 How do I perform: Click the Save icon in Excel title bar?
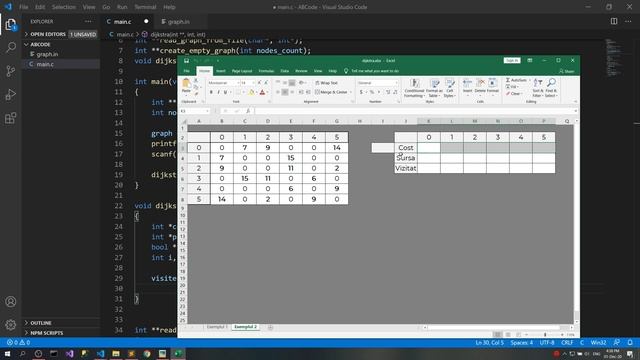pyautogui.click(x=187, y=61)
